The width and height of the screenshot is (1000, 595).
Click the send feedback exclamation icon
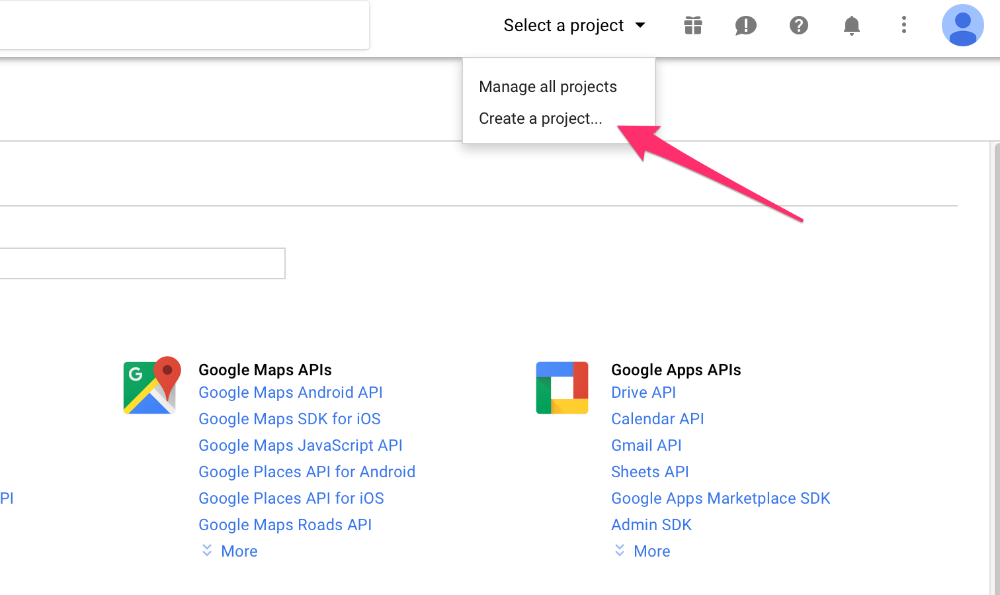pyautogui.click(x=746, y=26)
